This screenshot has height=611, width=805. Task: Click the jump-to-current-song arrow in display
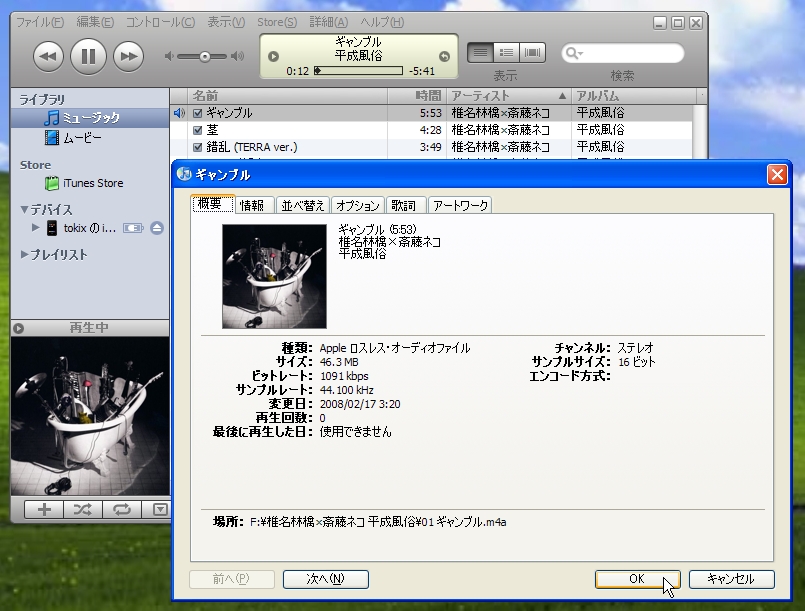(445, 56)
